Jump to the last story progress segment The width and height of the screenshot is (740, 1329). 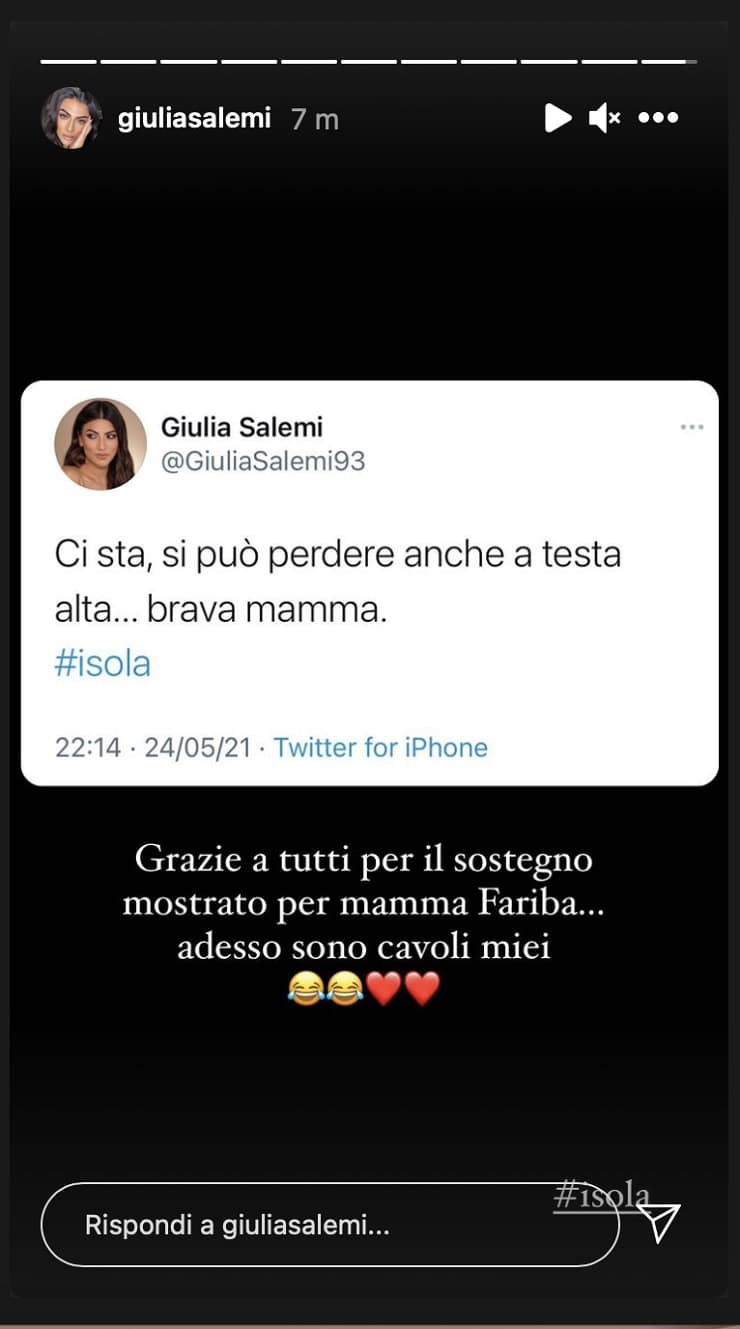coord(669,62)
